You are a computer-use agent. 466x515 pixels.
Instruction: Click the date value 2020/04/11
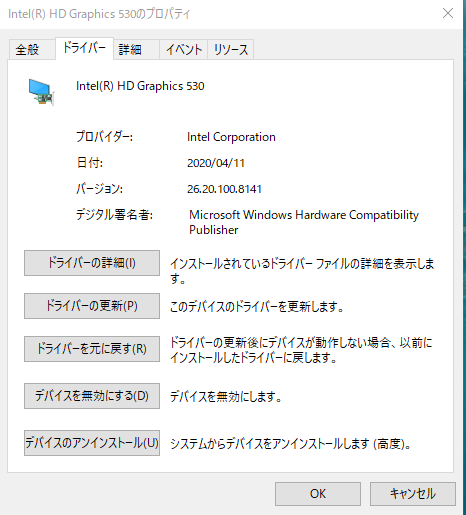(x=216, y=163)
